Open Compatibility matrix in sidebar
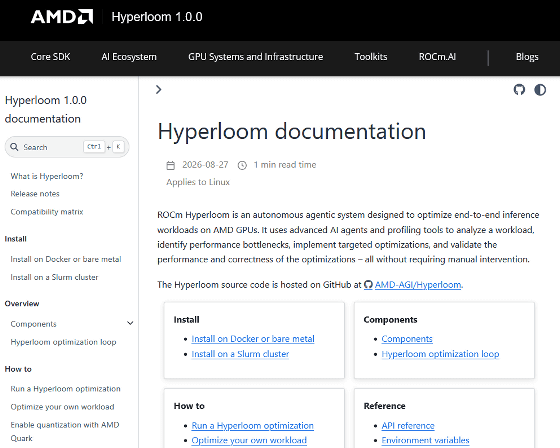Viewport: 560px width, 448px height. [47, 211]
